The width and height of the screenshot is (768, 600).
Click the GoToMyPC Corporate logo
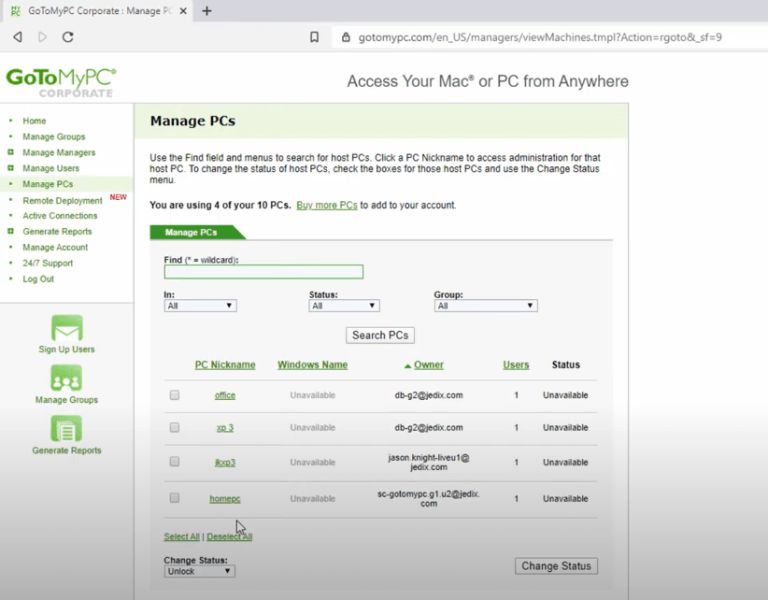coord(61,81)
